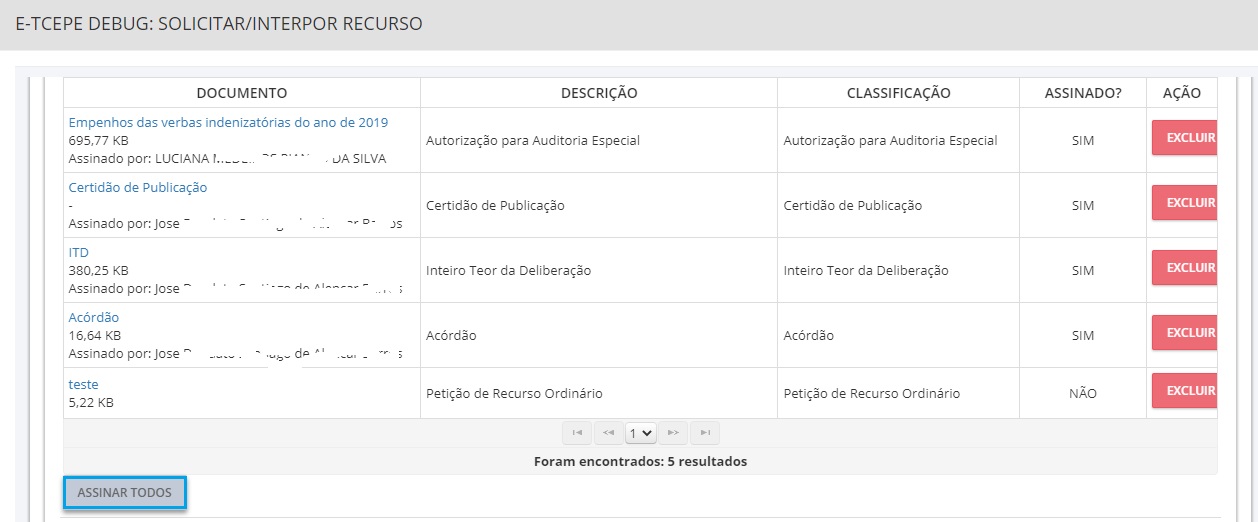
Task: Click the ASSINAR TODOS button
Action: (125, 493)
